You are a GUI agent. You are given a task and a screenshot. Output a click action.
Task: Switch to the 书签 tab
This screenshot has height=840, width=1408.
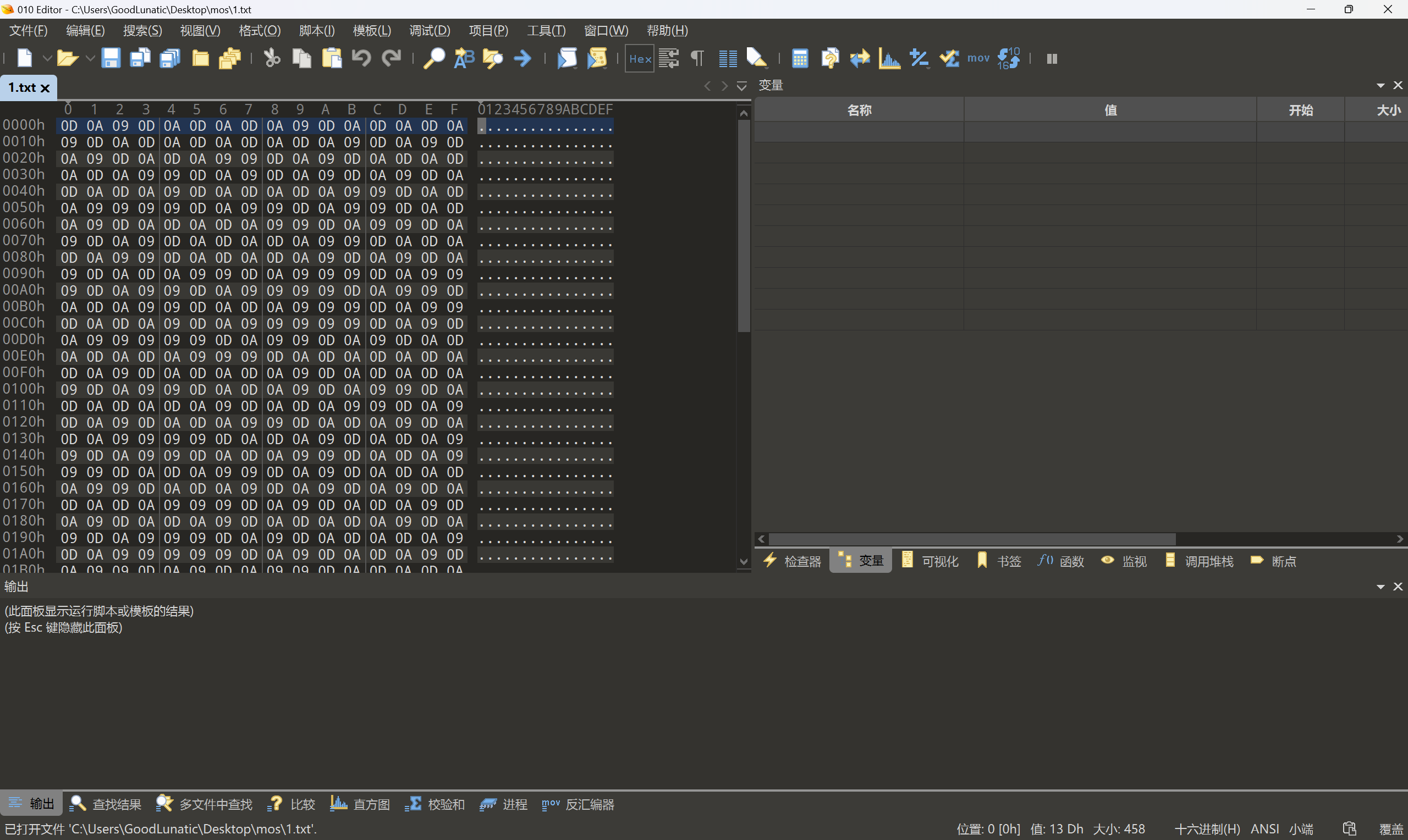(999, 561)
